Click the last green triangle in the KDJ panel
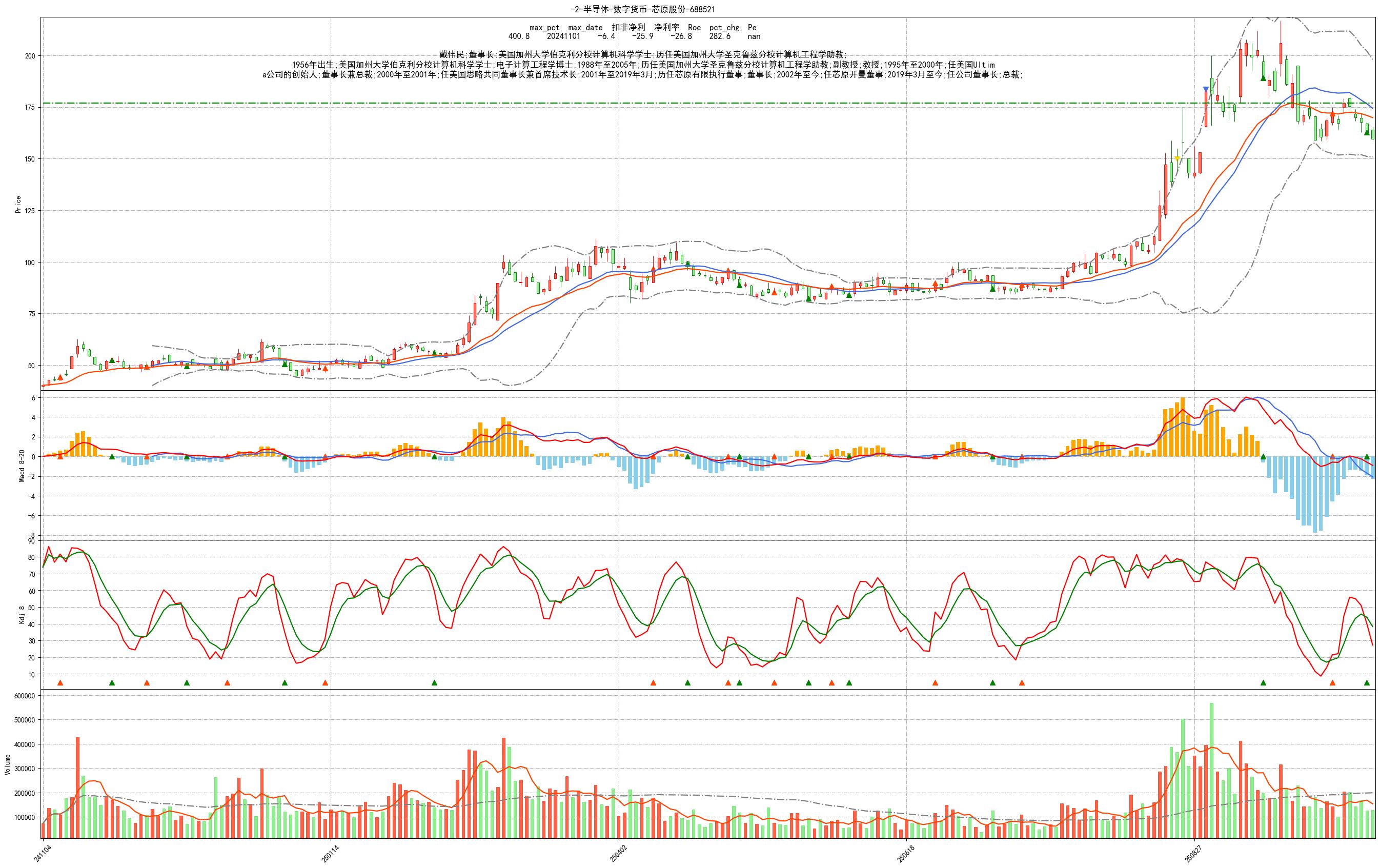Image resolution: width=1380 pixels, height=868 pixels. [x=1367, y=683]
